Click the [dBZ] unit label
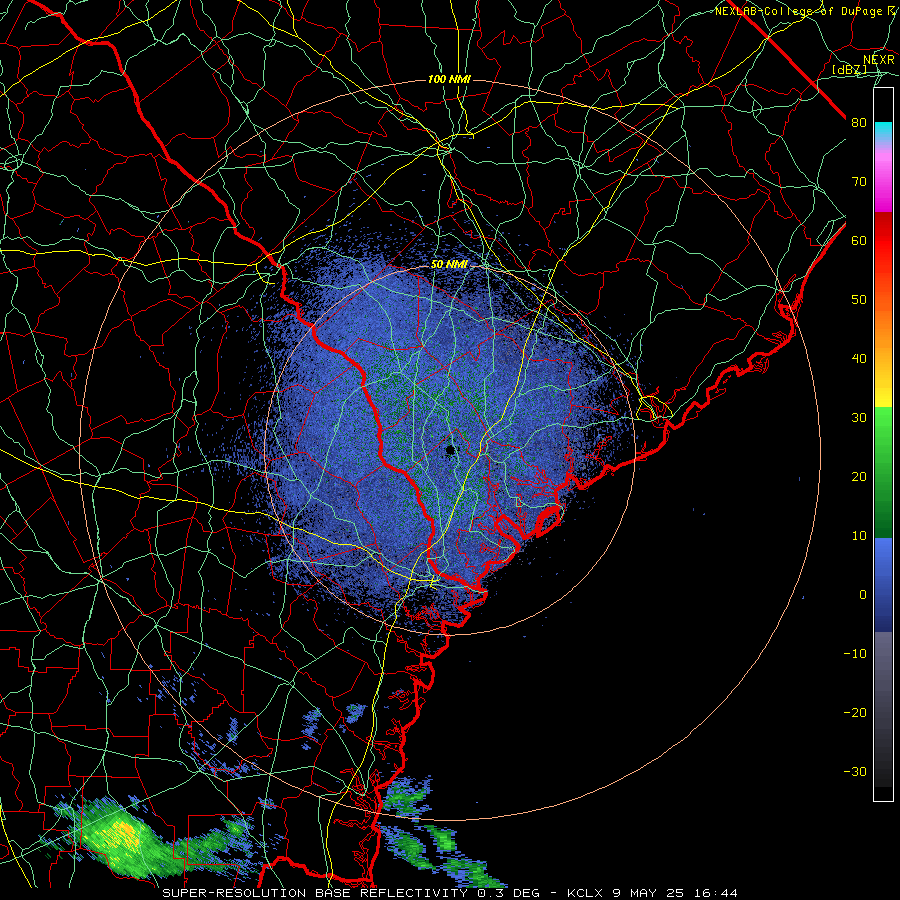Screen dimensions: 900x900 click(849, 69)
